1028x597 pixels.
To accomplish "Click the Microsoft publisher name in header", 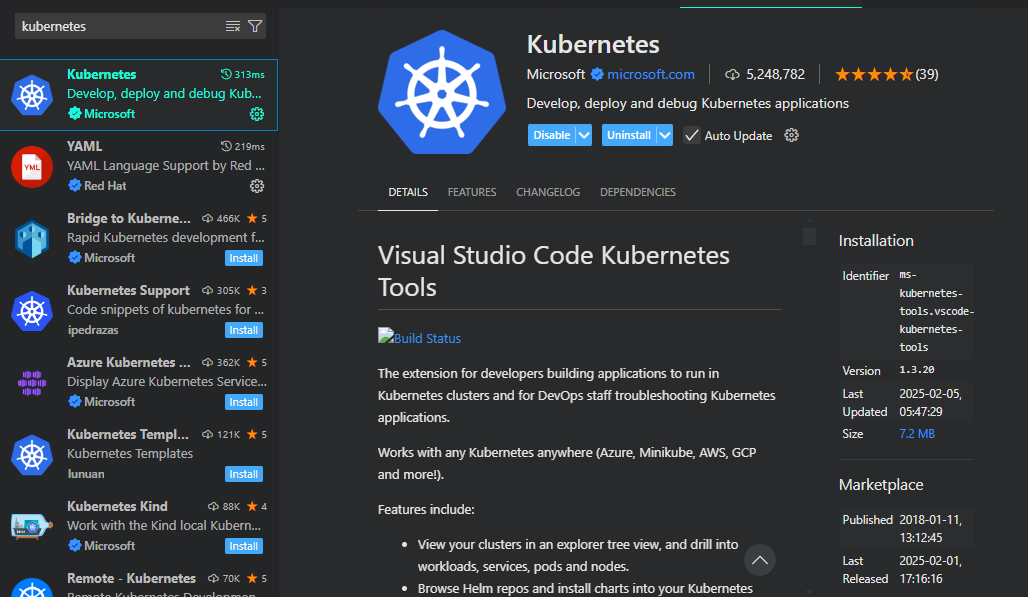I will 556,74.
